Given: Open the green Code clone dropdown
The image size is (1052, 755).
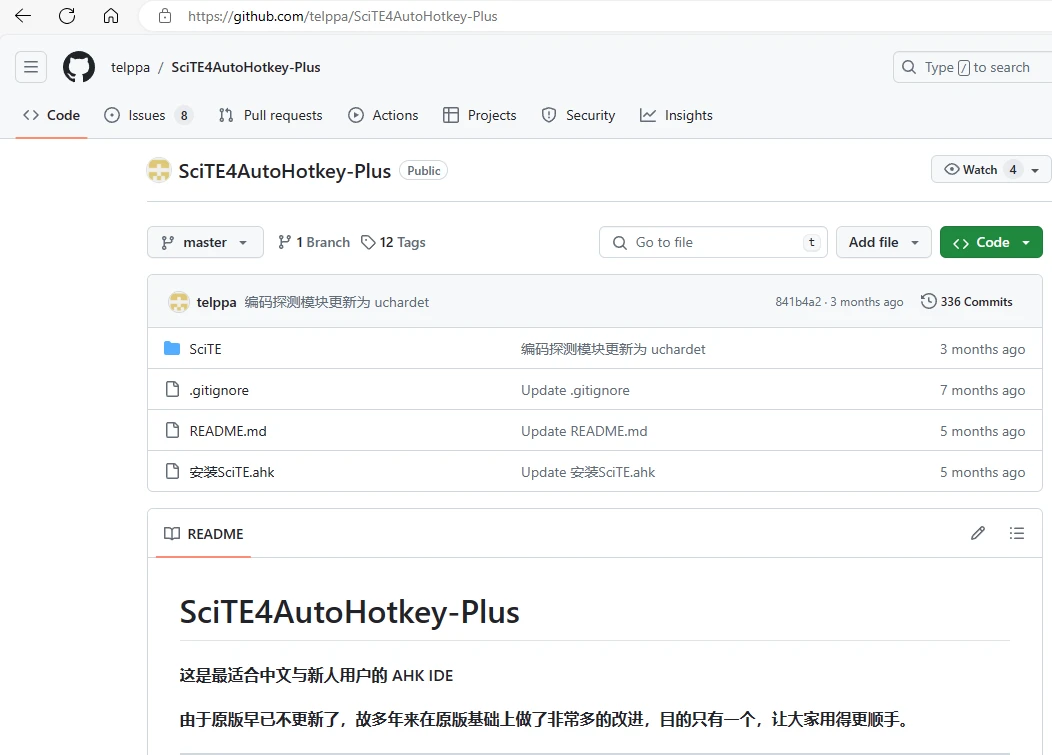Looking at the screenshot, I should tap(991, 242).
